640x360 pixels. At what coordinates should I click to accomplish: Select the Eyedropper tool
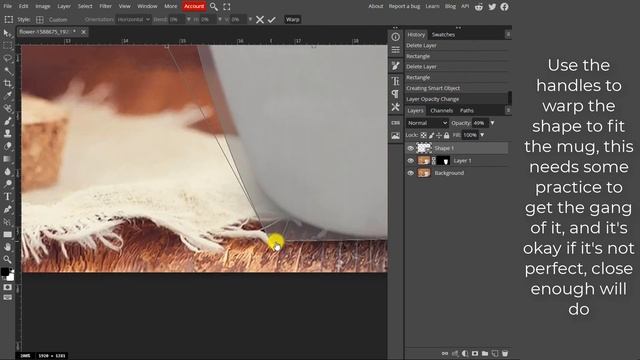click(x=7, y=96)
